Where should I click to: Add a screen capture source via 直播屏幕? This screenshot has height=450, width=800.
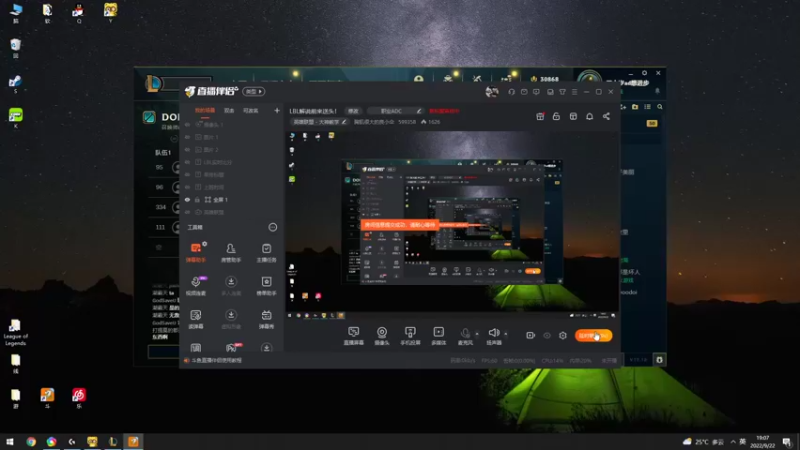pos(354,336)
